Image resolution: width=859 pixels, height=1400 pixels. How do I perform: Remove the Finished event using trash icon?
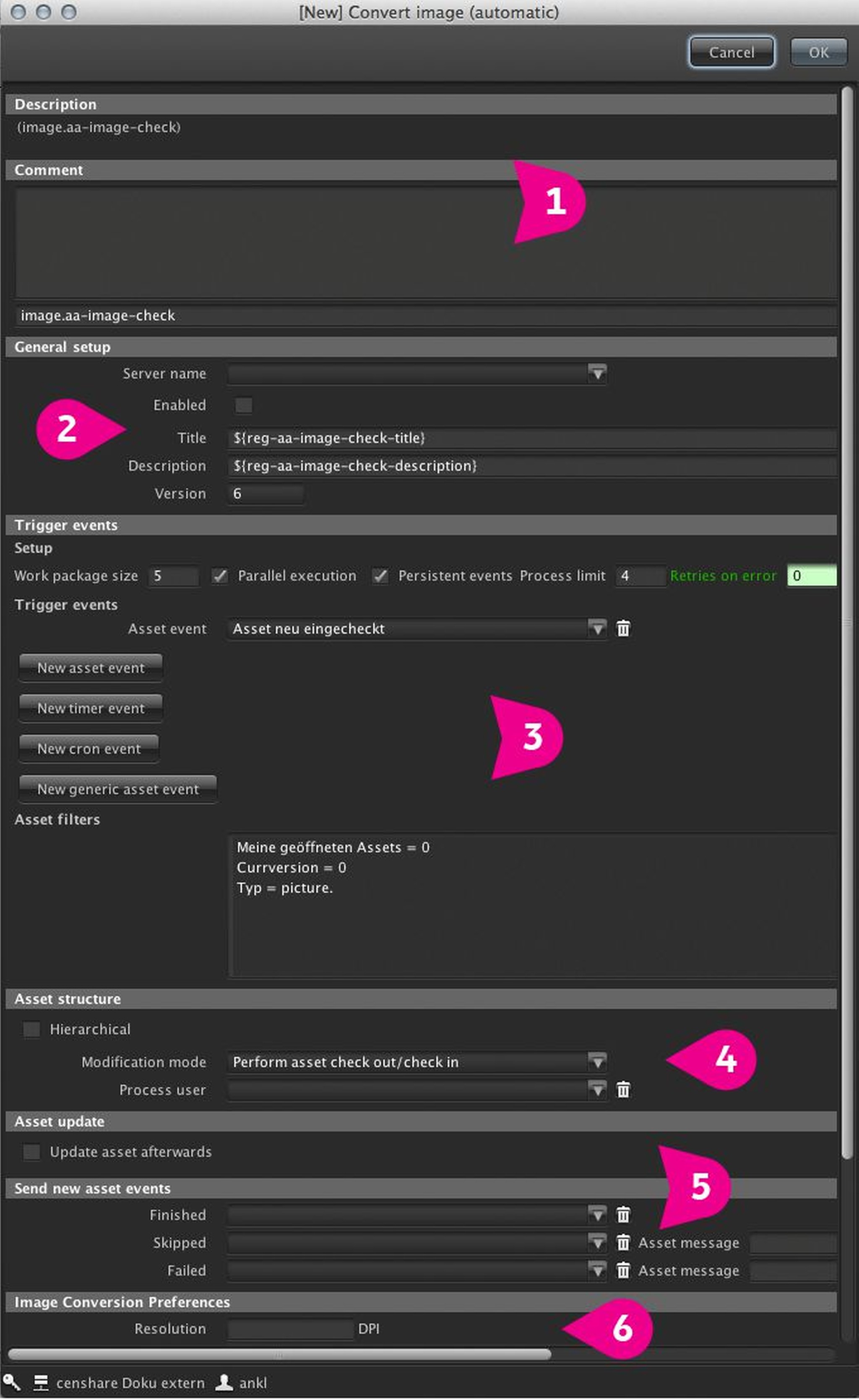click(623, 1215)
